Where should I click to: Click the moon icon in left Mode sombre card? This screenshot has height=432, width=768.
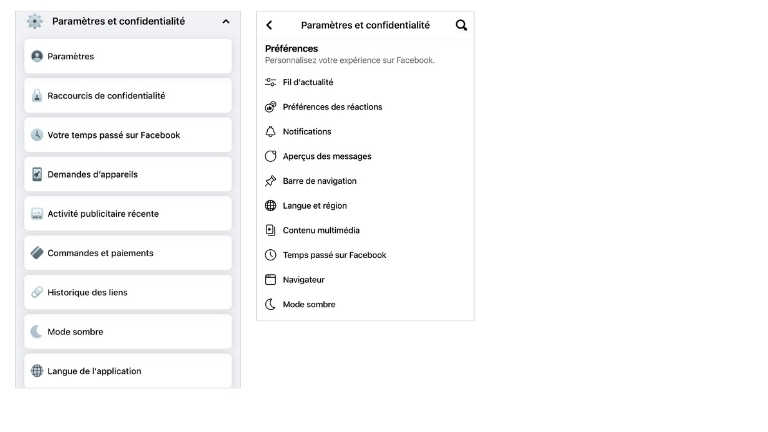tap(37, 332)
